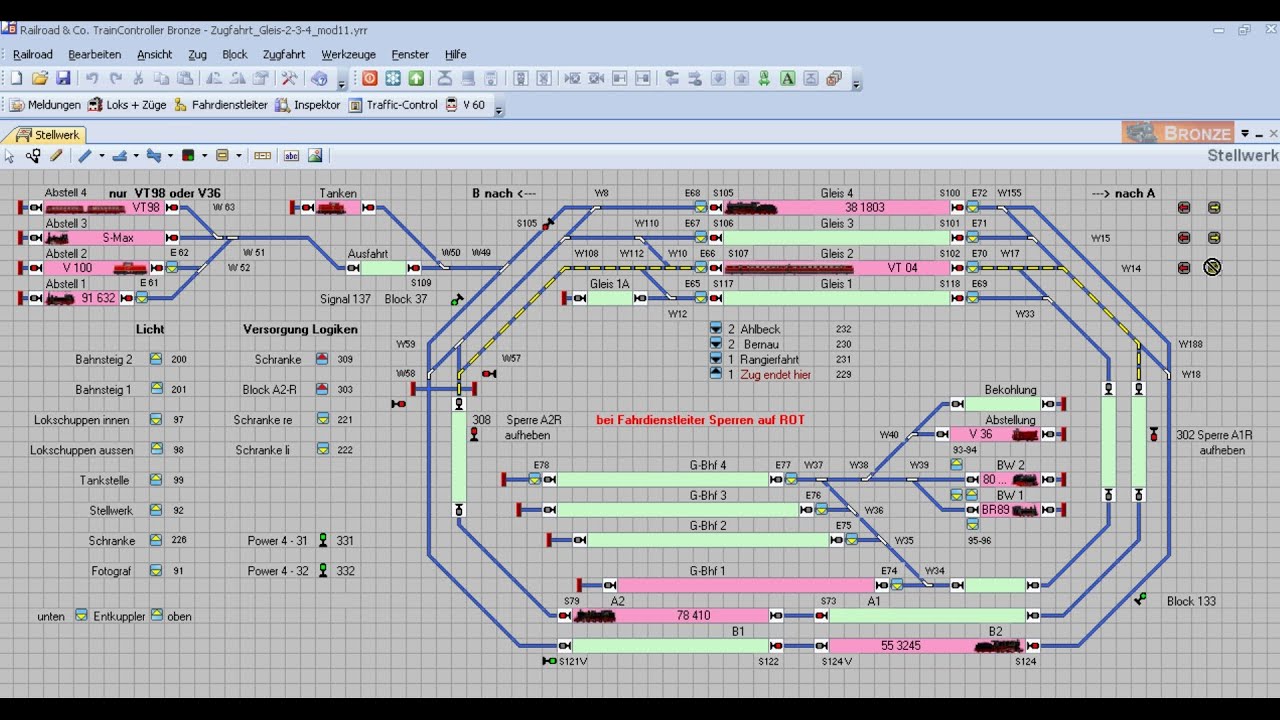Toggle the Fotograf switch 91
Screen dimensions: 1280x720
tap(156, 571)
